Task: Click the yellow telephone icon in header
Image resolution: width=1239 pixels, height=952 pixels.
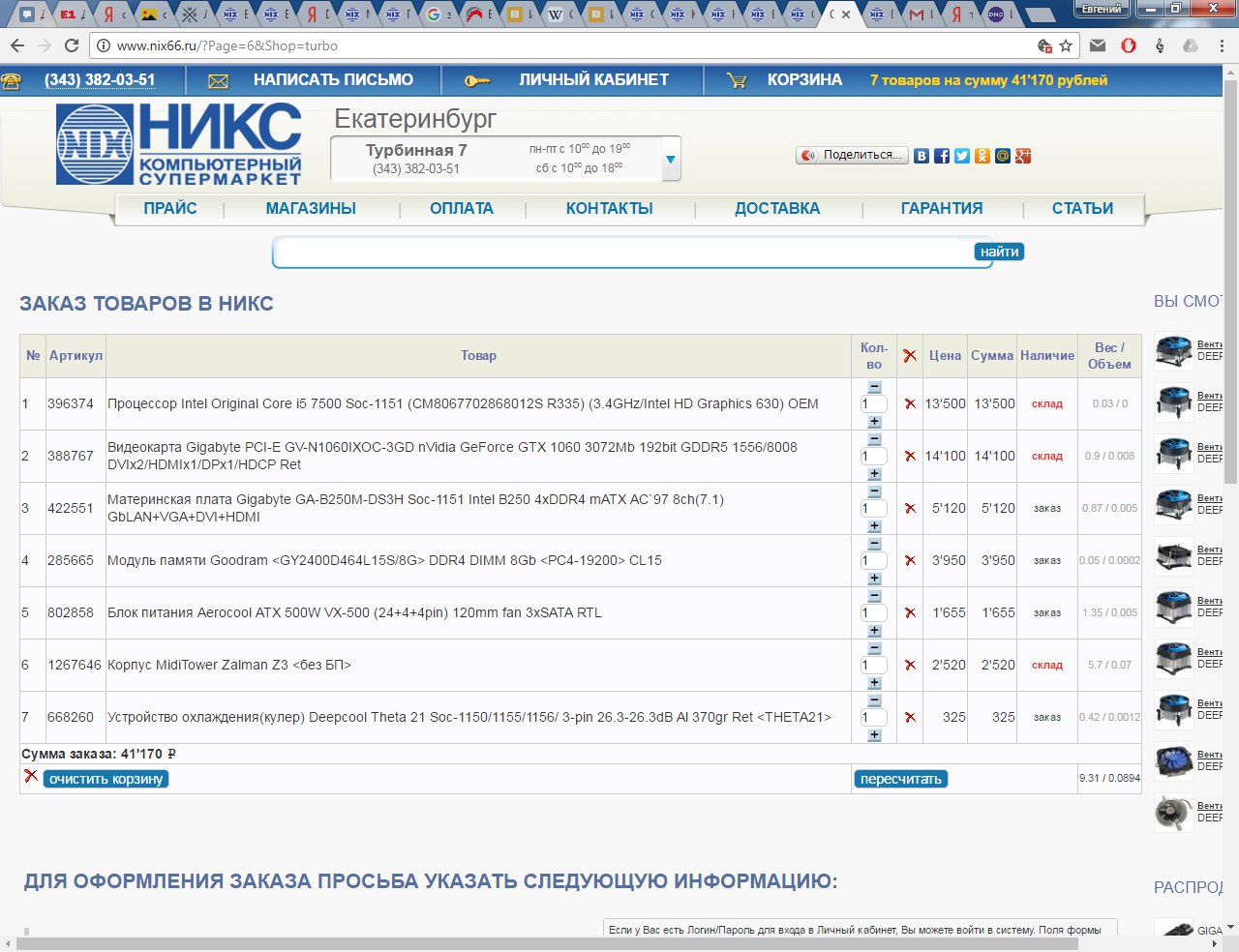Action: tap(12, 81)
